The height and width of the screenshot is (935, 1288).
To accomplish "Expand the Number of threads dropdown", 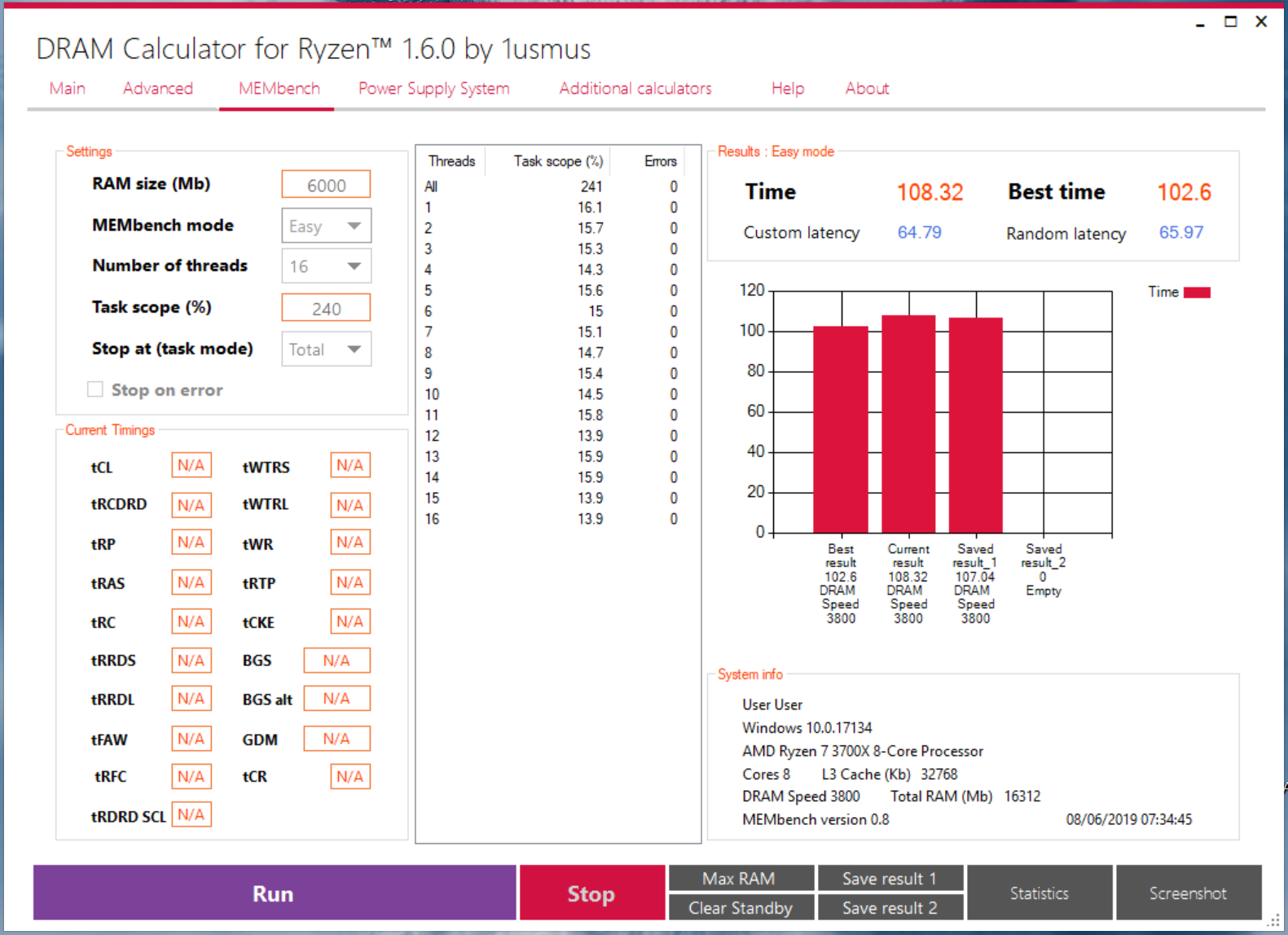I will 326,266.
